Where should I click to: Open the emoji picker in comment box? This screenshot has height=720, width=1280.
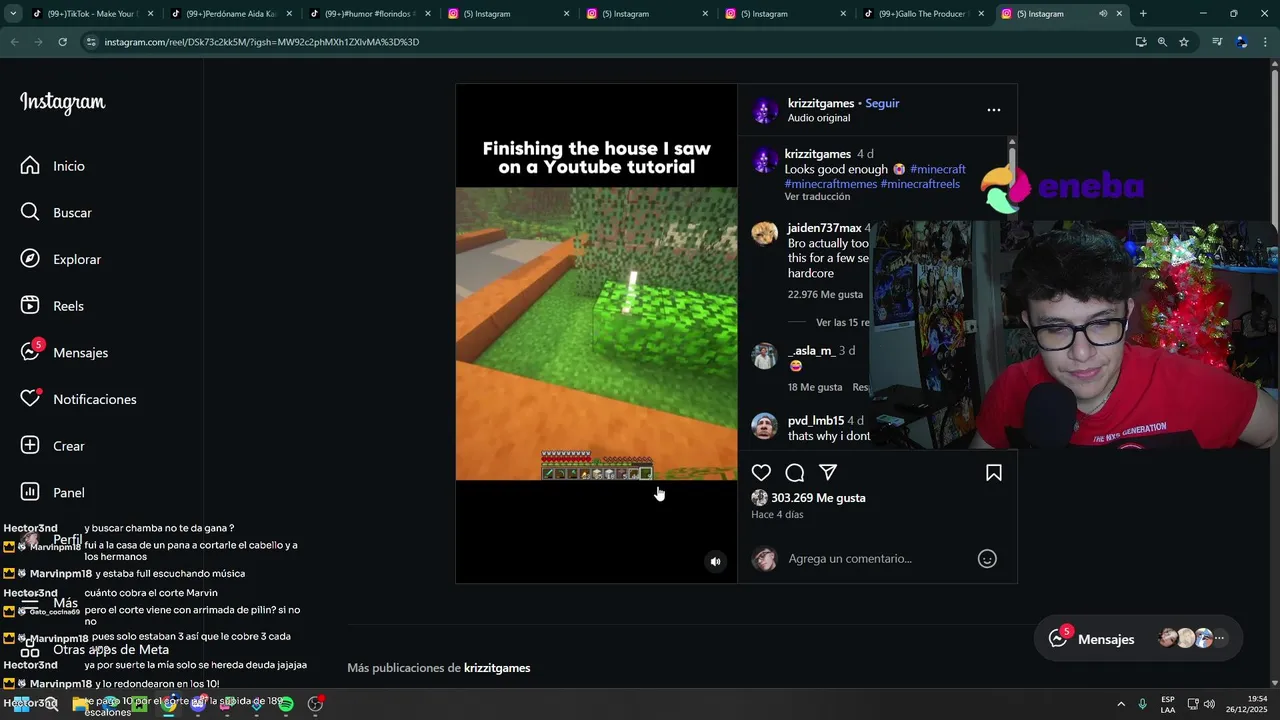(x=987, y=559)
